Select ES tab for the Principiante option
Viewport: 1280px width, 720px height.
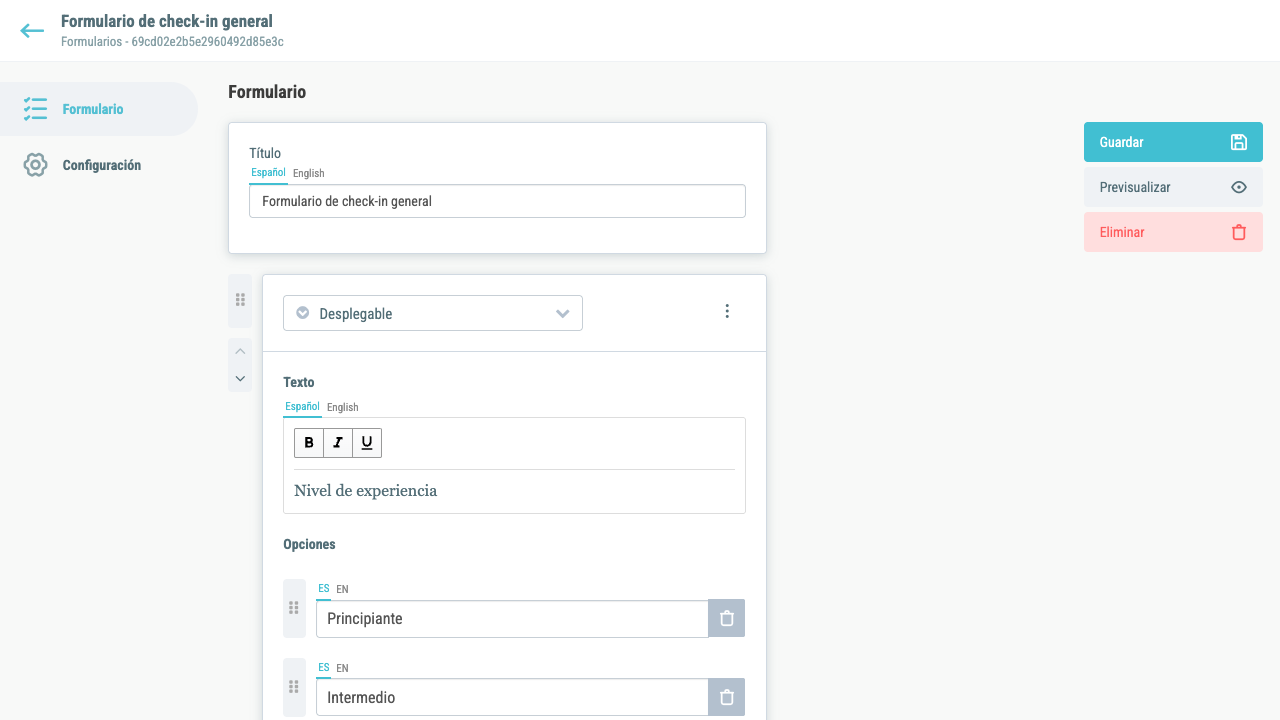[x=323, y=589]
